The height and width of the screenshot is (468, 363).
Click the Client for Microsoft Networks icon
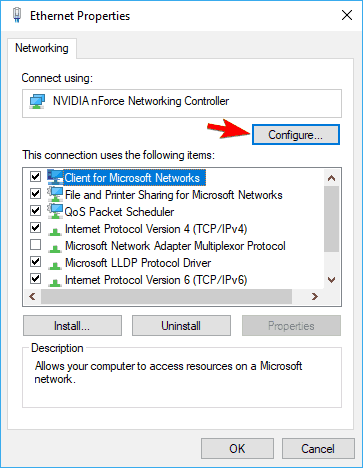pos(55,177)
